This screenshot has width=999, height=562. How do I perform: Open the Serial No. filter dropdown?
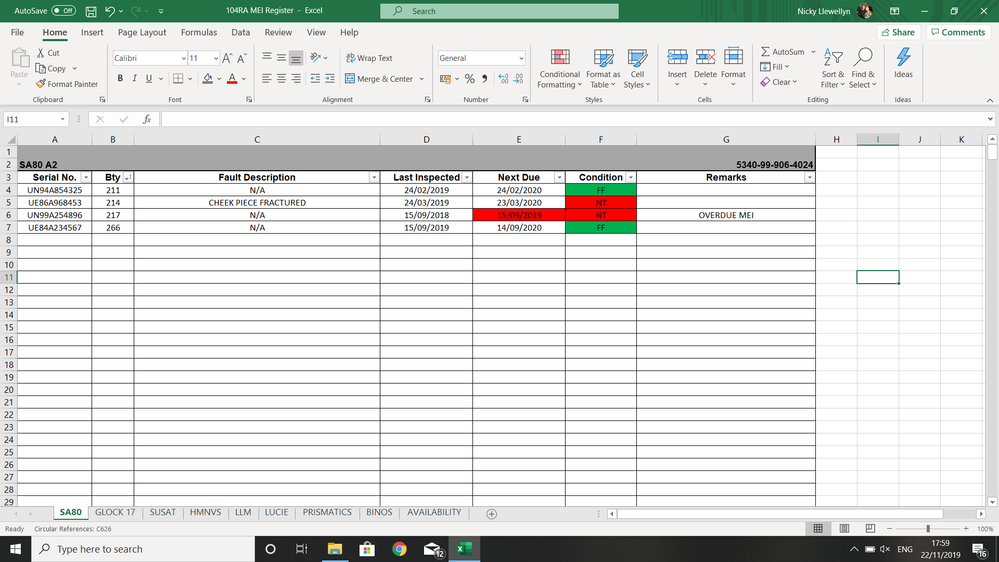click(85, 178)
